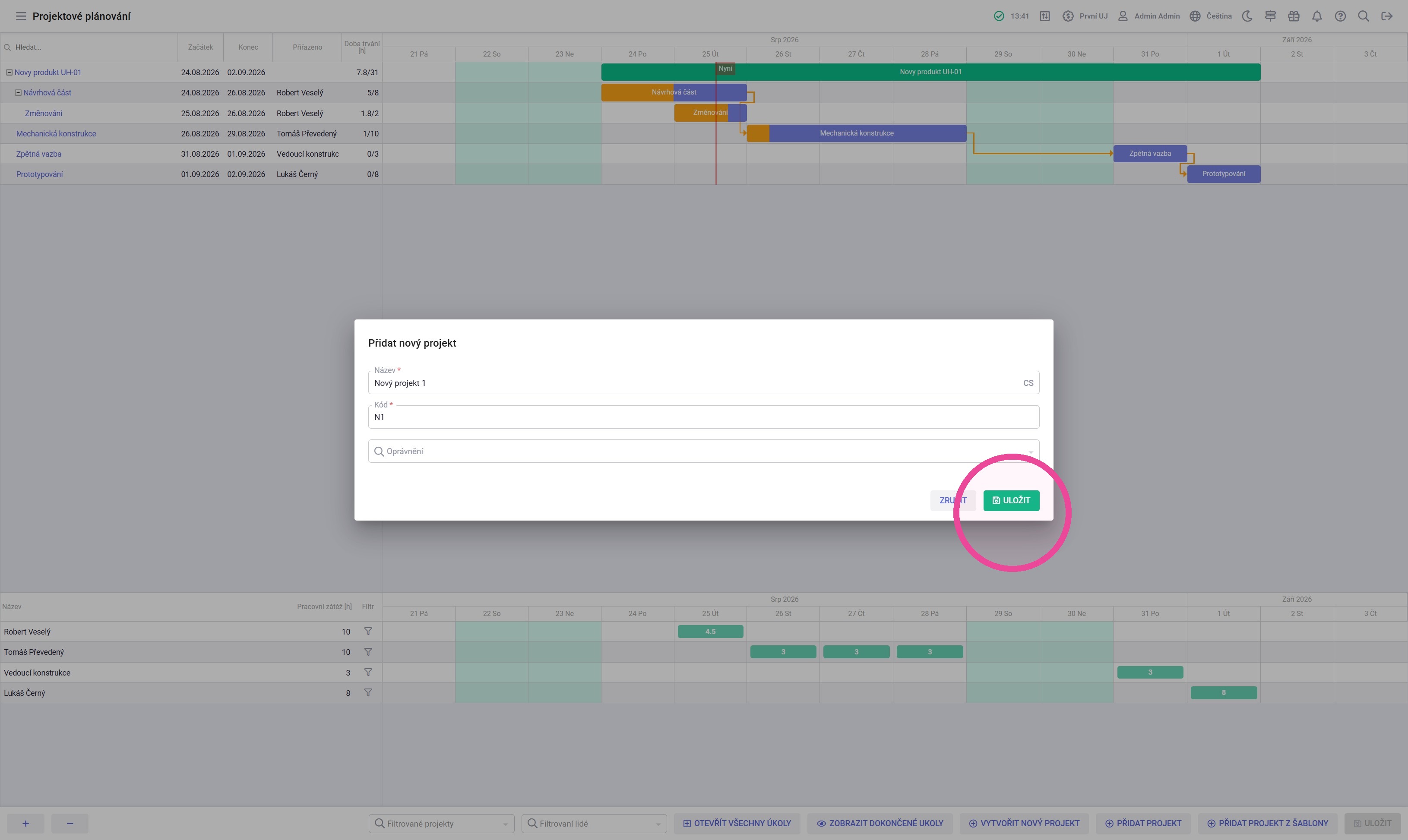The width and height of the screenshot is (1408, 840).
Task: Click into the Název field
Action: click(x=703, y=382)
